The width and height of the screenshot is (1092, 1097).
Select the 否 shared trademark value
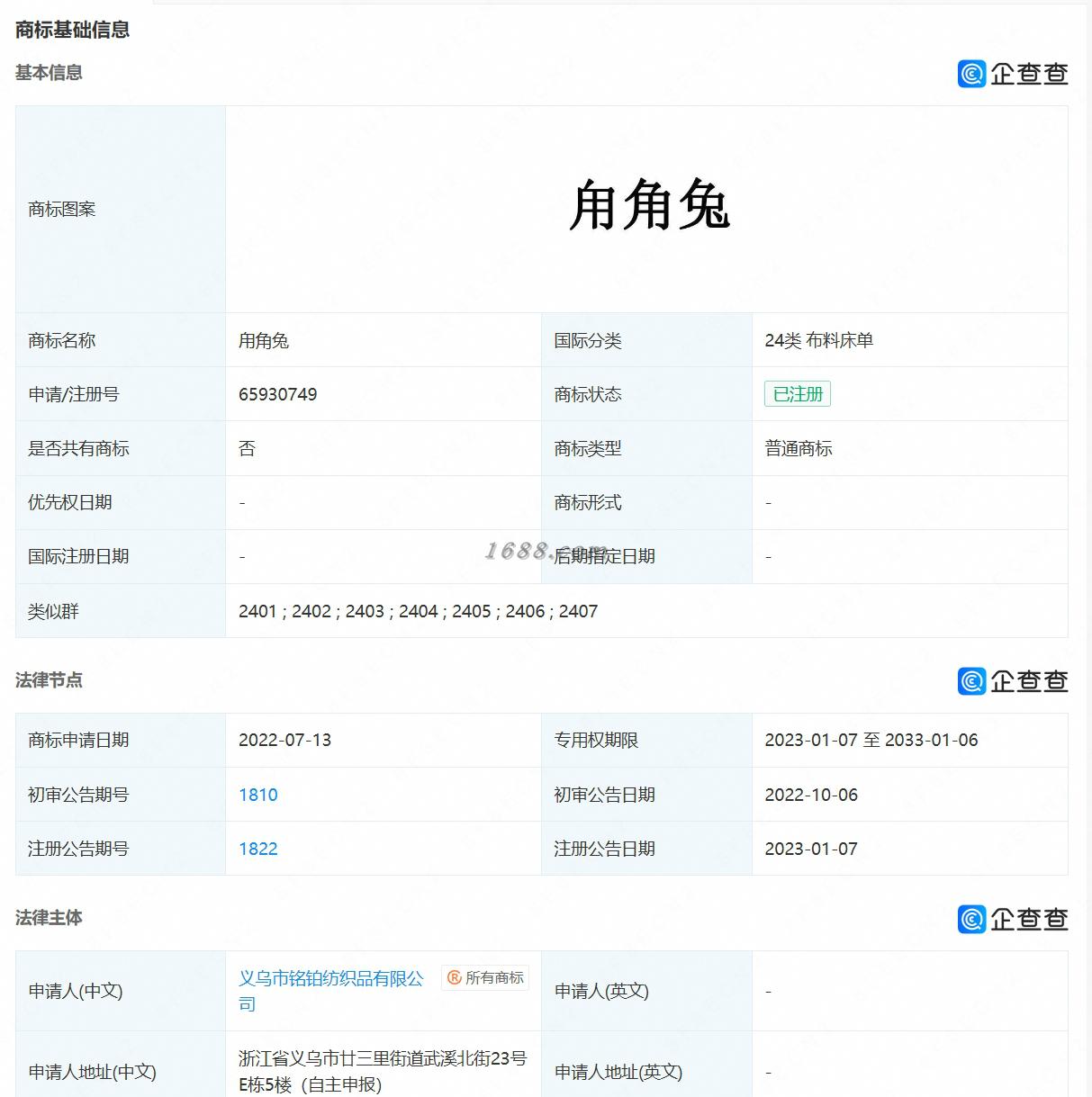click(x=247, y=448)
